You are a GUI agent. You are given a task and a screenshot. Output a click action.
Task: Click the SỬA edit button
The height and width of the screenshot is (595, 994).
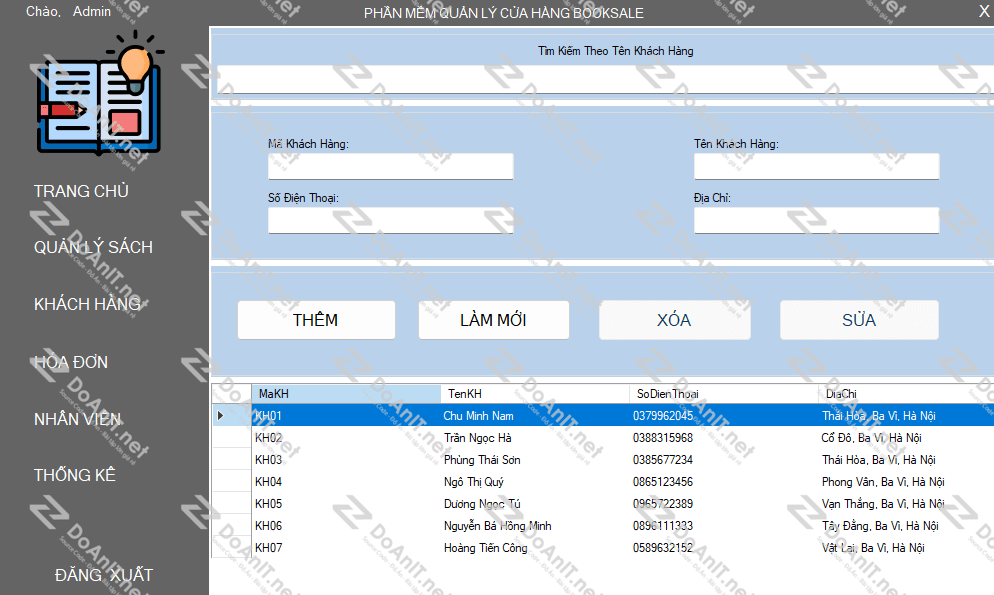coord(858,320)
